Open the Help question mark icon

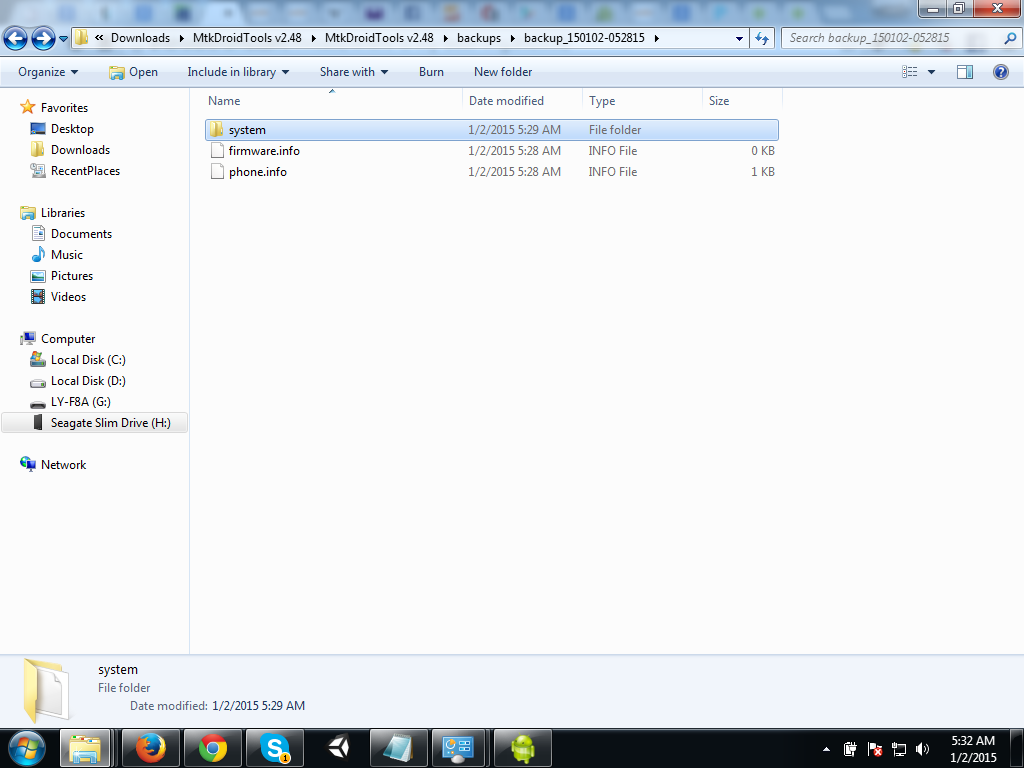click(1000, 72)
